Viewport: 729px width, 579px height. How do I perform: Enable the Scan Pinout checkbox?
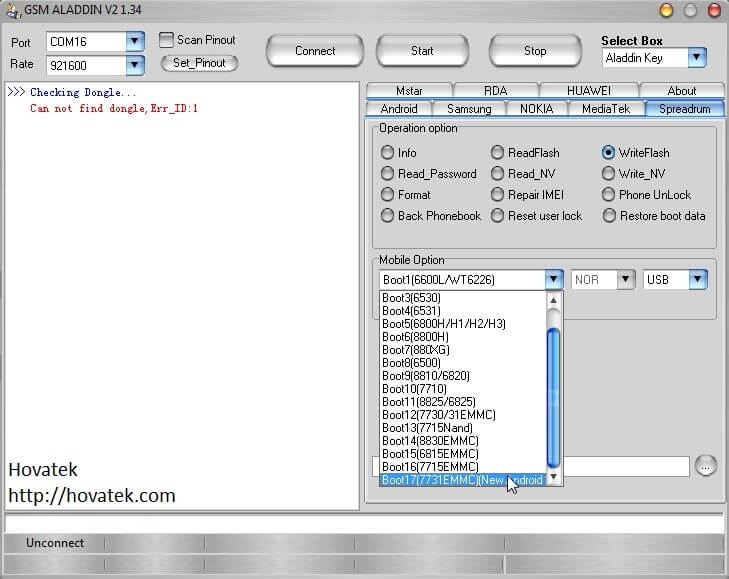pyautogui.click(x=166, y=40)
